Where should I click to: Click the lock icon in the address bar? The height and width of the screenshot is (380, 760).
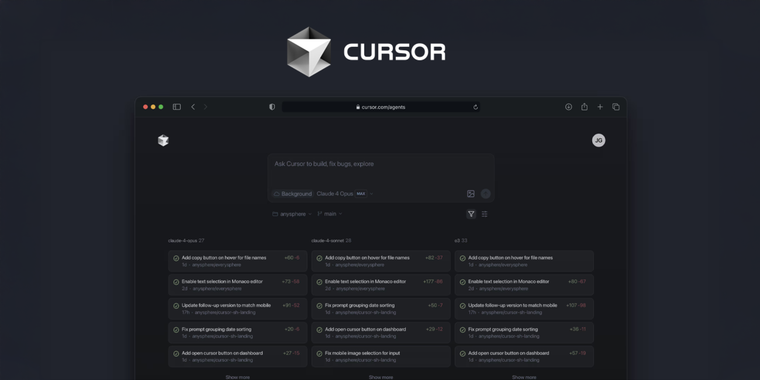point(358,107)
